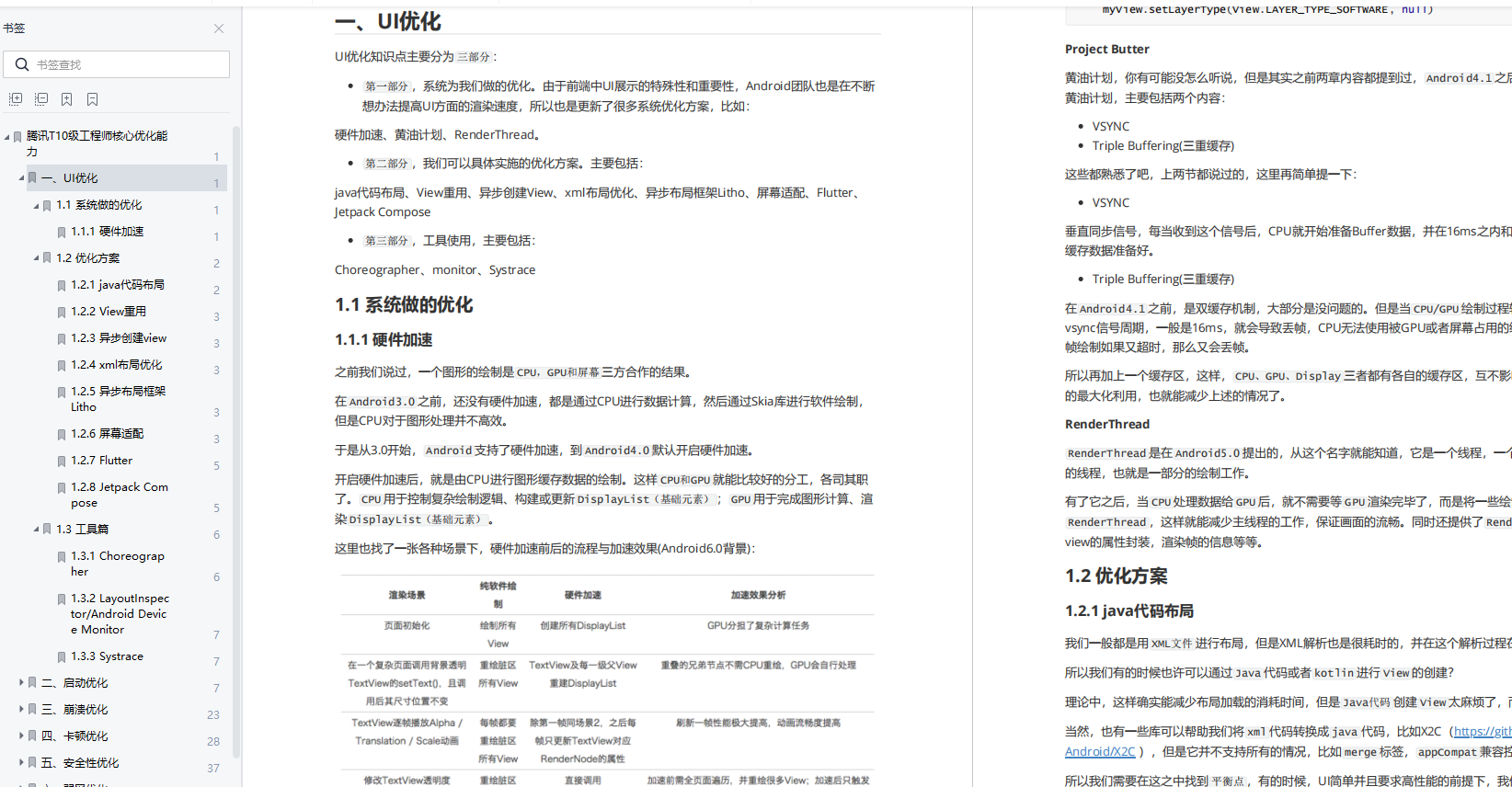Close the 书签 bookmarks panel
The image size is (1512, 787).
(219, 29)
